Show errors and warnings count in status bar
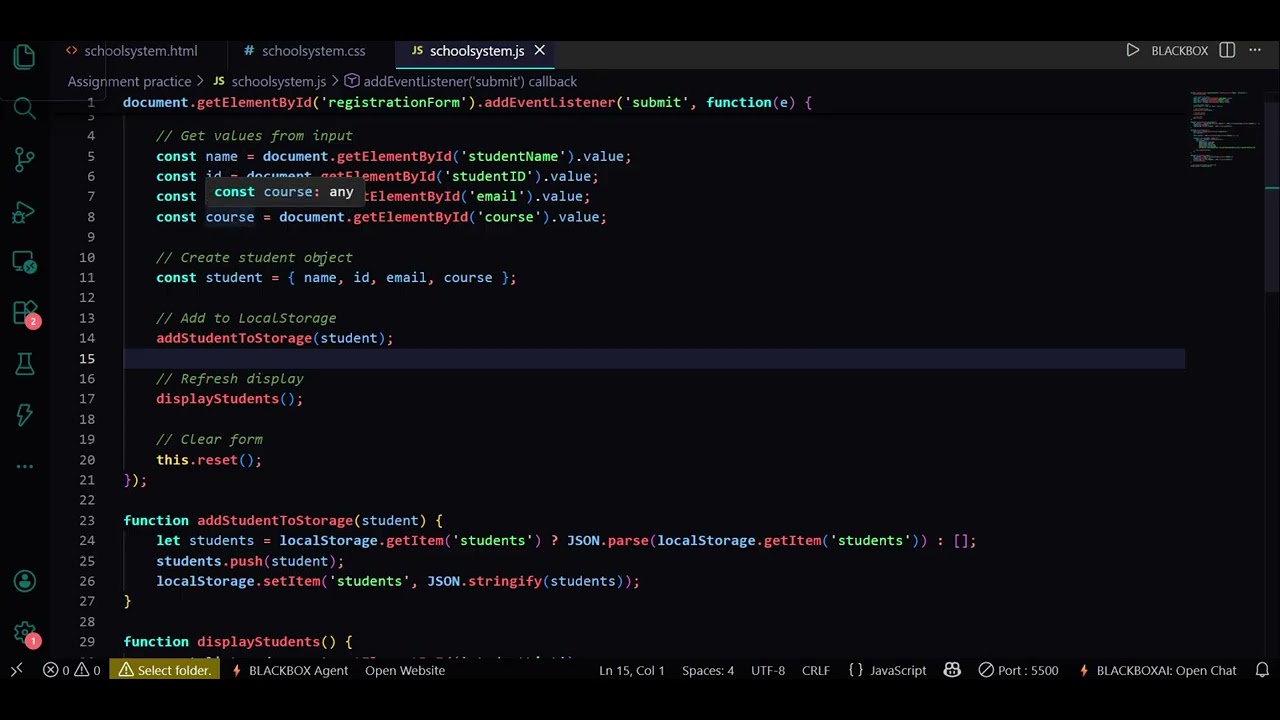This screenshot has width=1280, height=720. pyautogui.click(x=71, y=670)
